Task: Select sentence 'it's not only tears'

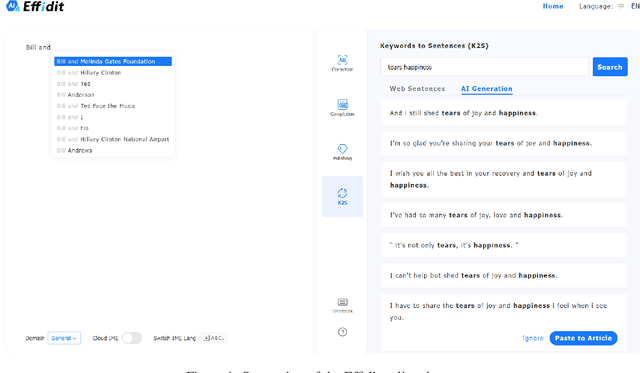Action: 504,245
